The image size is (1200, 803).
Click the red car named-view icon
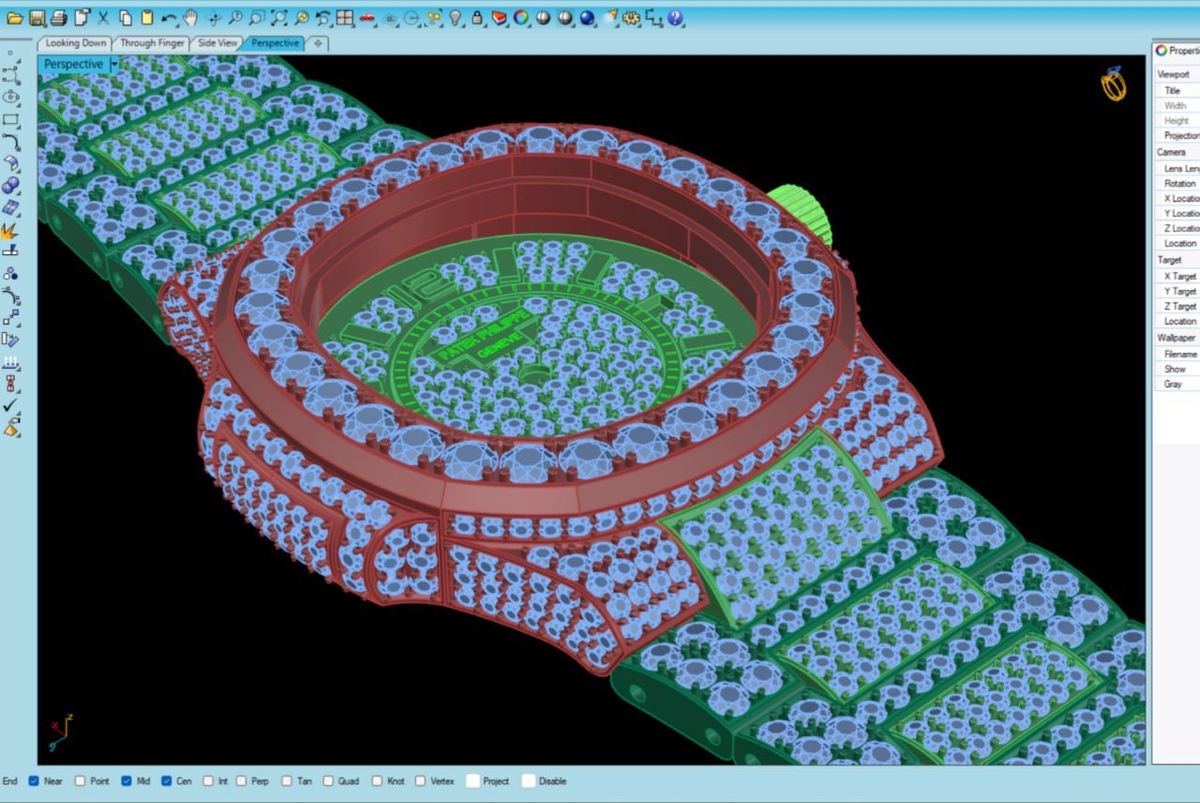tap(367, 18)
